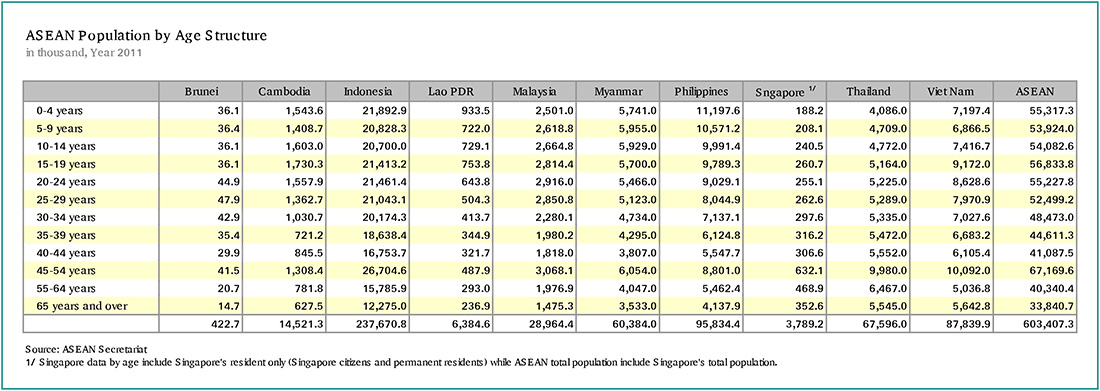The height and width of the screenshot is (391, 1100).
Task: Click Myanmar 30-34 years value 4,734.0
Action: (x=638, y=217)
